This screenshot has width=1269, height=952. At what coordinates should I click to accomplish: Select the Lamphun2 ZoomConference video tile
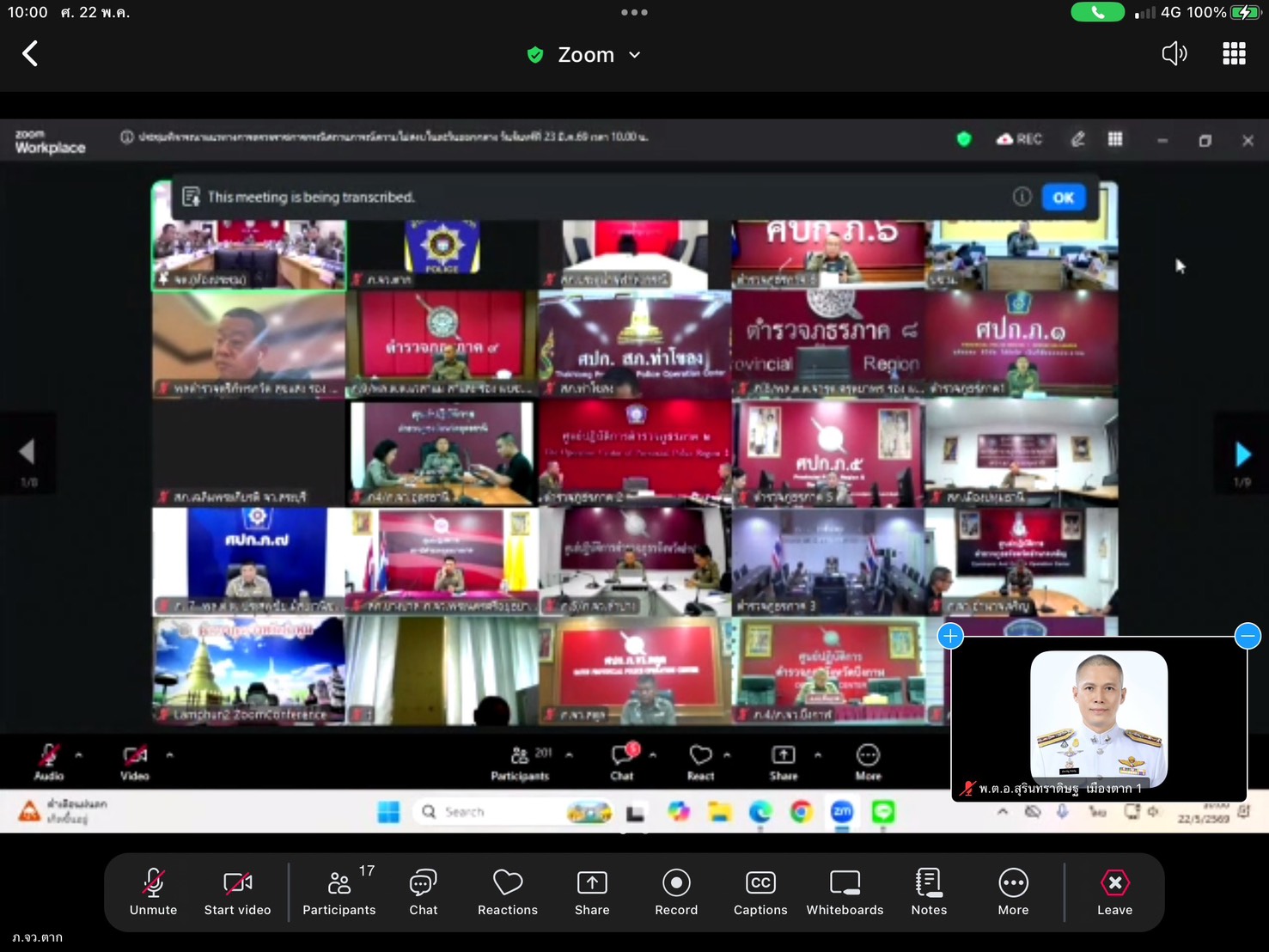click(249, 671)
